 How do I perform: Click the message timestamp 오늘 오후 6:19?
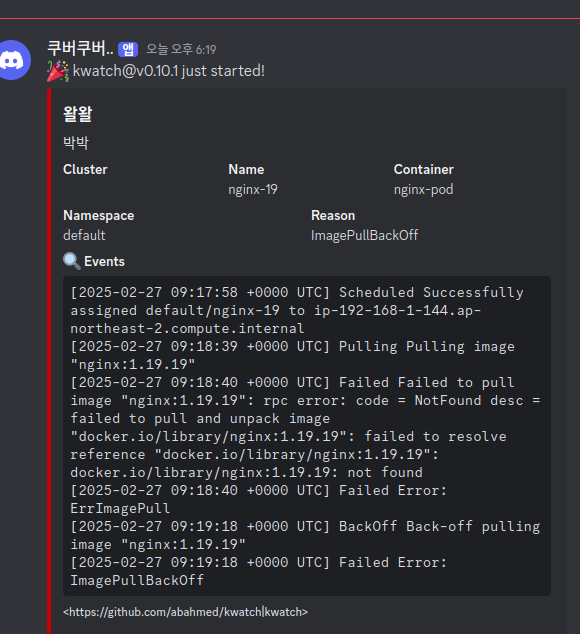click(x=181, y=49)
